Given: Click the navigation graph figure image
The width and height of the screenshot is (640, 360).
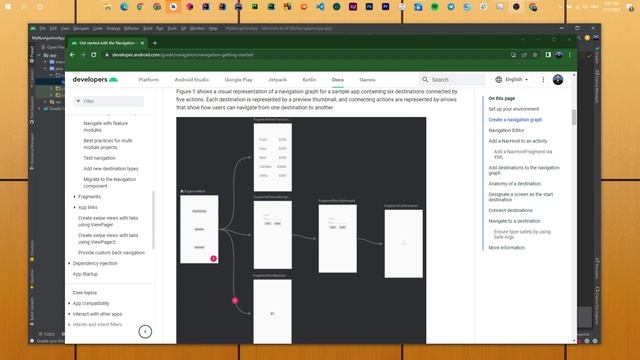Looking at the screenshot, I should pos(301,230).
